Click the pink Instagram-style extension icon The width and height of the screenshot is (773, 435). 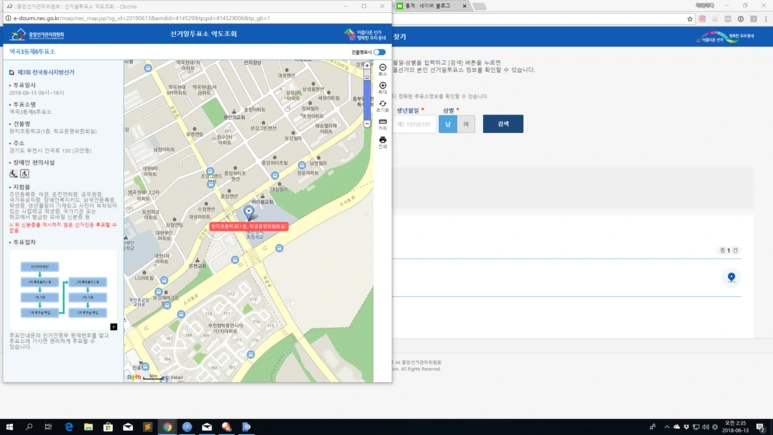702,19
